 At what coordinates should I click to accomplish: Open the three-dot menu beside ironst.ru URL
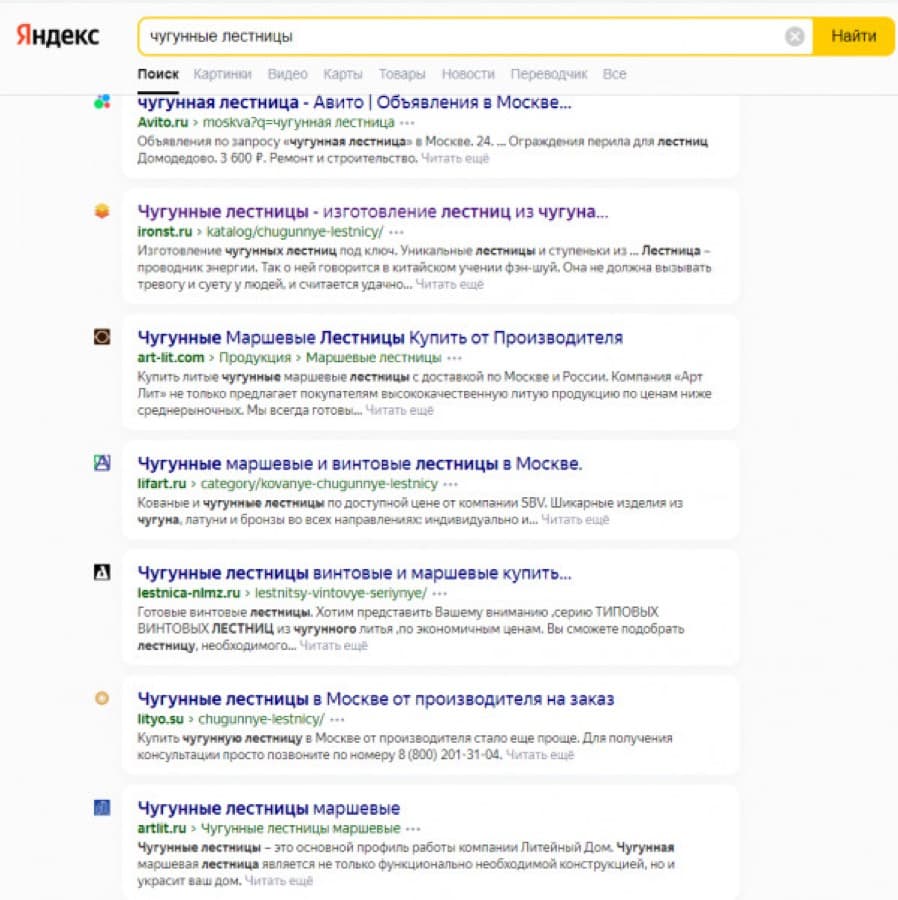(396, 232)
